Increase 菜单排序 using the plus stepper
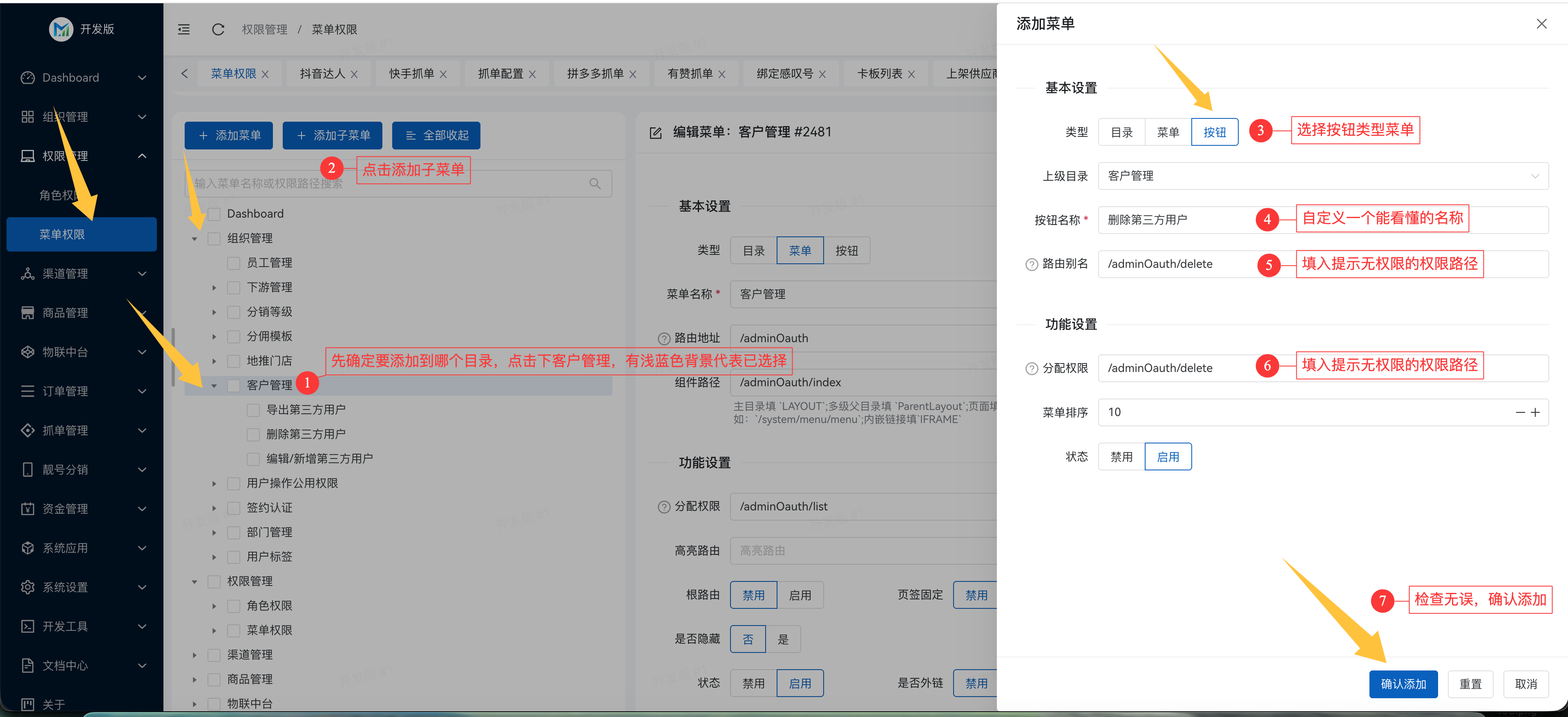 [x=1534, y=412]
